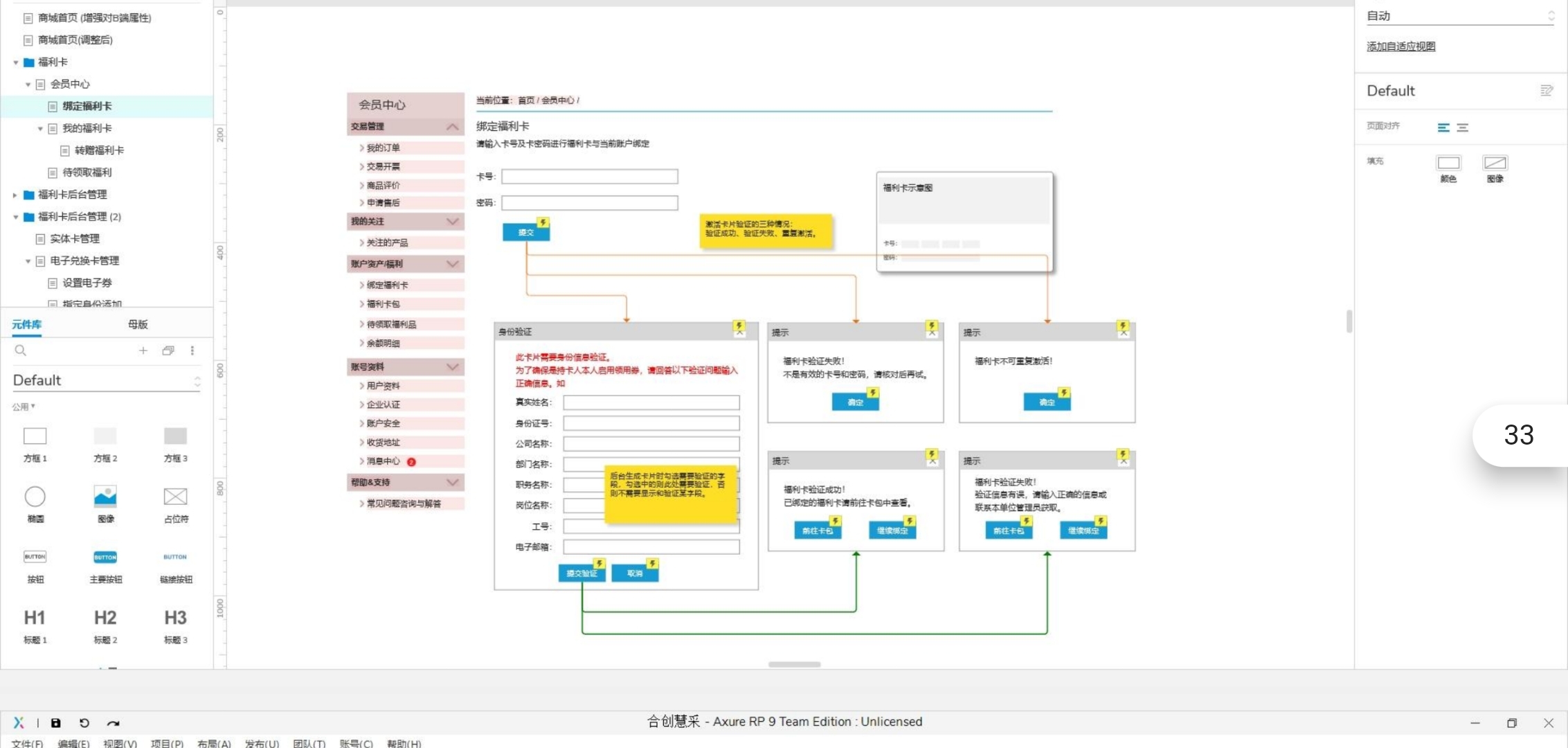Click the Axure logo icon
This screenshot has height=748, width=1568.
19,723
